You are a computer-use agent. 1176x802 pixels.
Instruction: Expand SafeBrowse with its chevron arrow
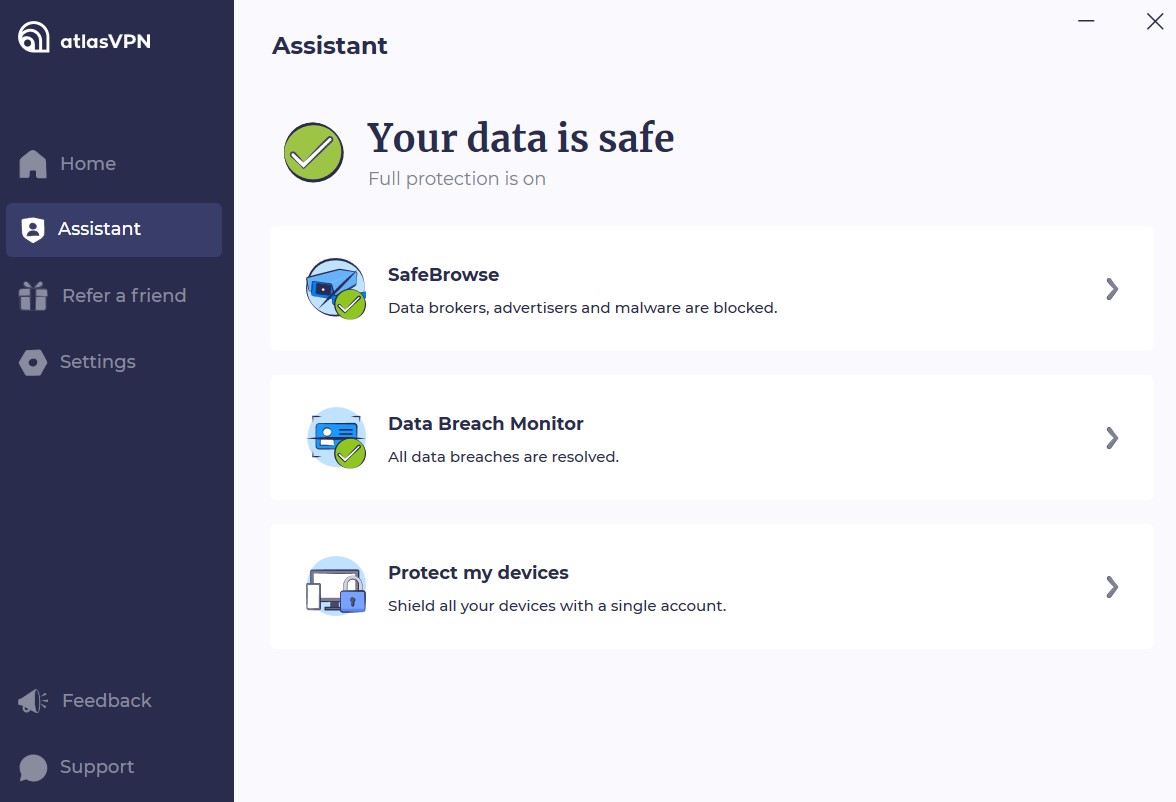[1112, 289]
